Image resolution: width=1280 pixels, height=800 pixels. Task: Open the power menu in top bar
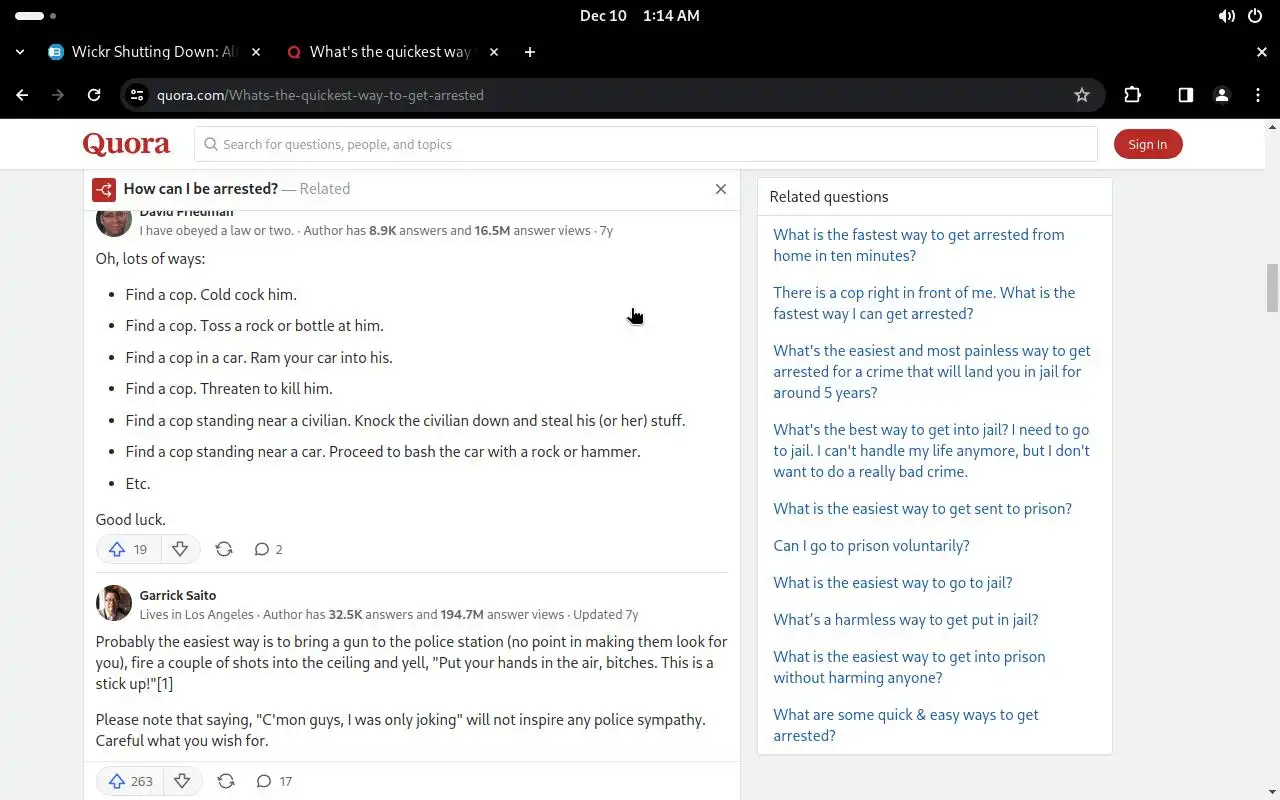(x=1256, y=16)
